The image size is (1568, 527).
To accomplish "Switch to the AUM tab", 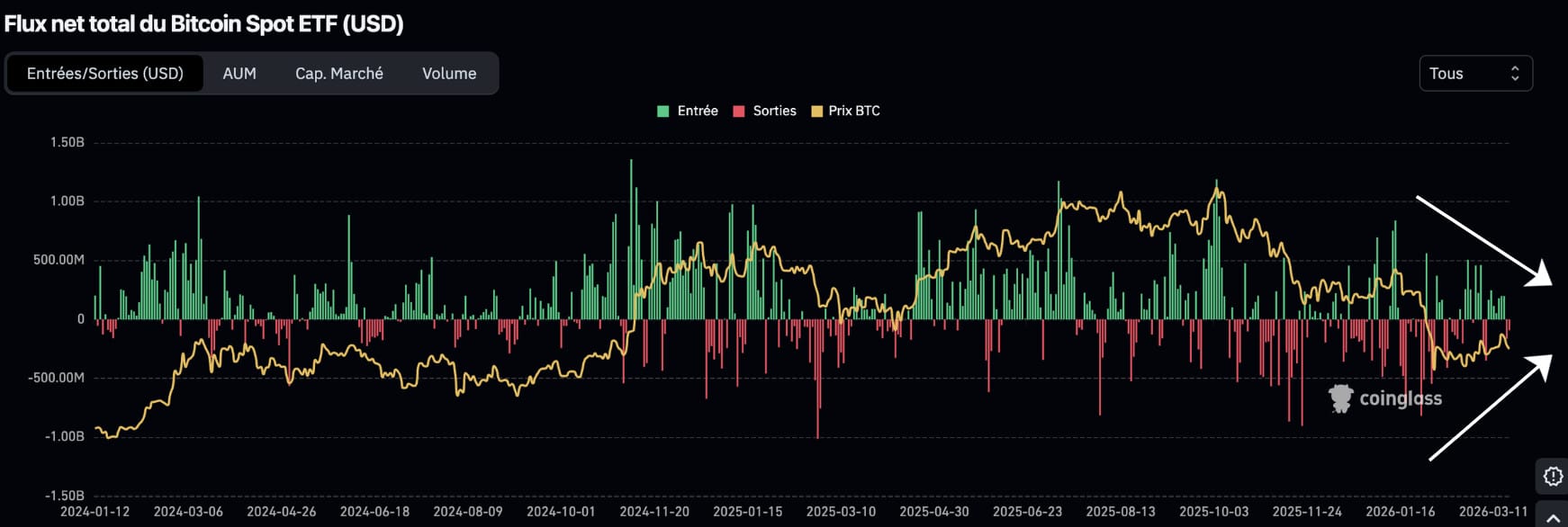I will (x=239, y=74).
